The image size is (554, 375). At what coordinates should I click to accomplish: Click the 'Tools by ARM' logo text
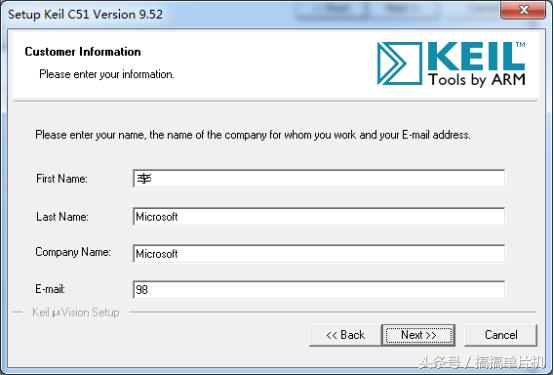(x=477, y=80)
